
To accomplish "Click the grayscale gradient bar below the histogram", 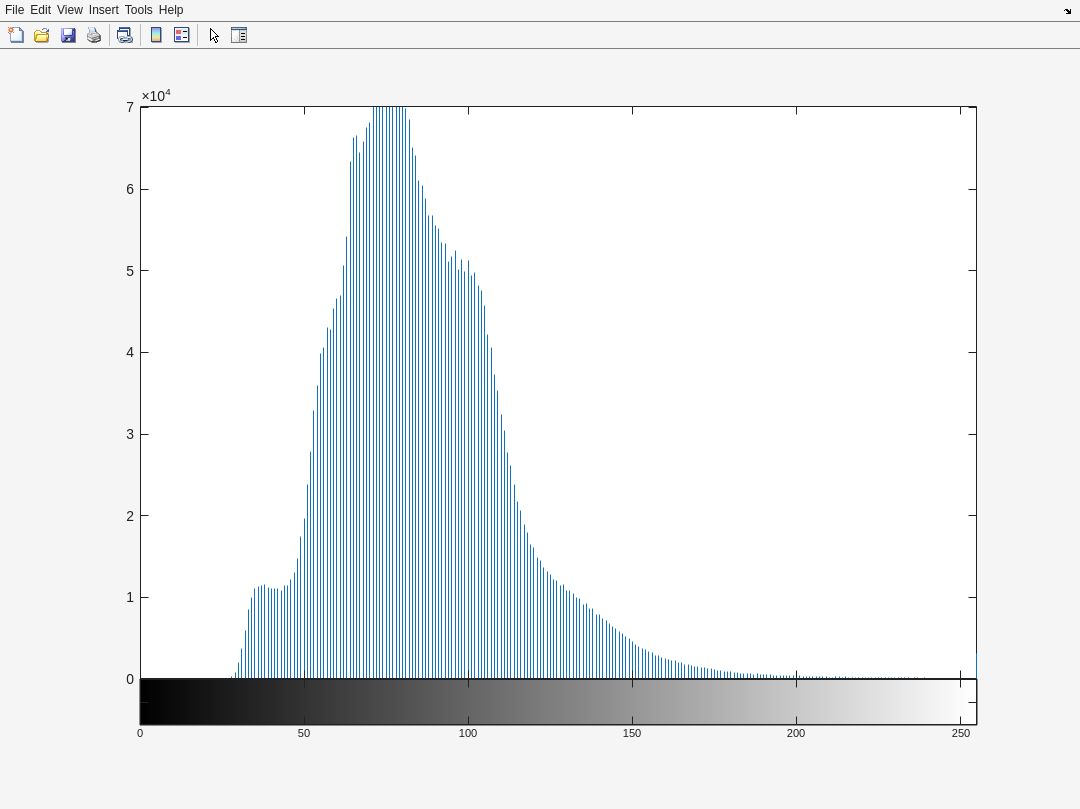I will click(x=558, y=702).
